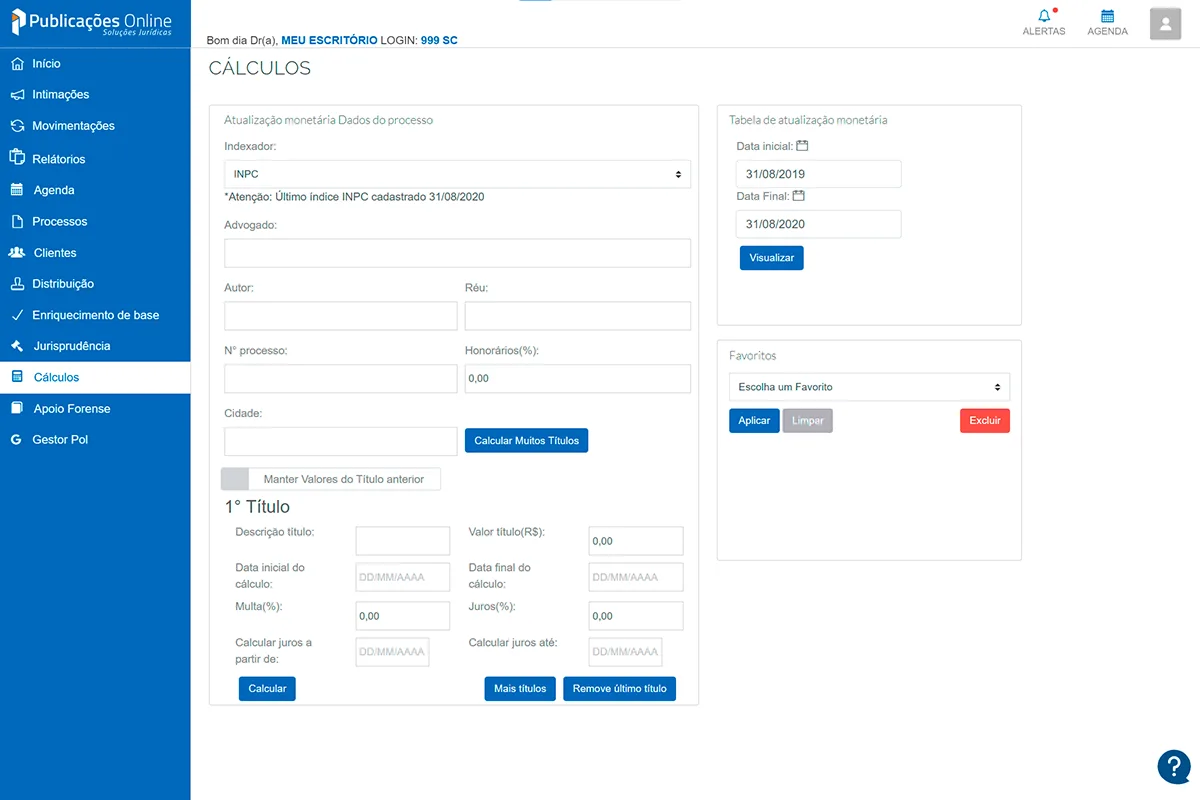This screenshot has height=800, width=1200.
Task: Click the Publicações Online logo
Action: [92, 24]
